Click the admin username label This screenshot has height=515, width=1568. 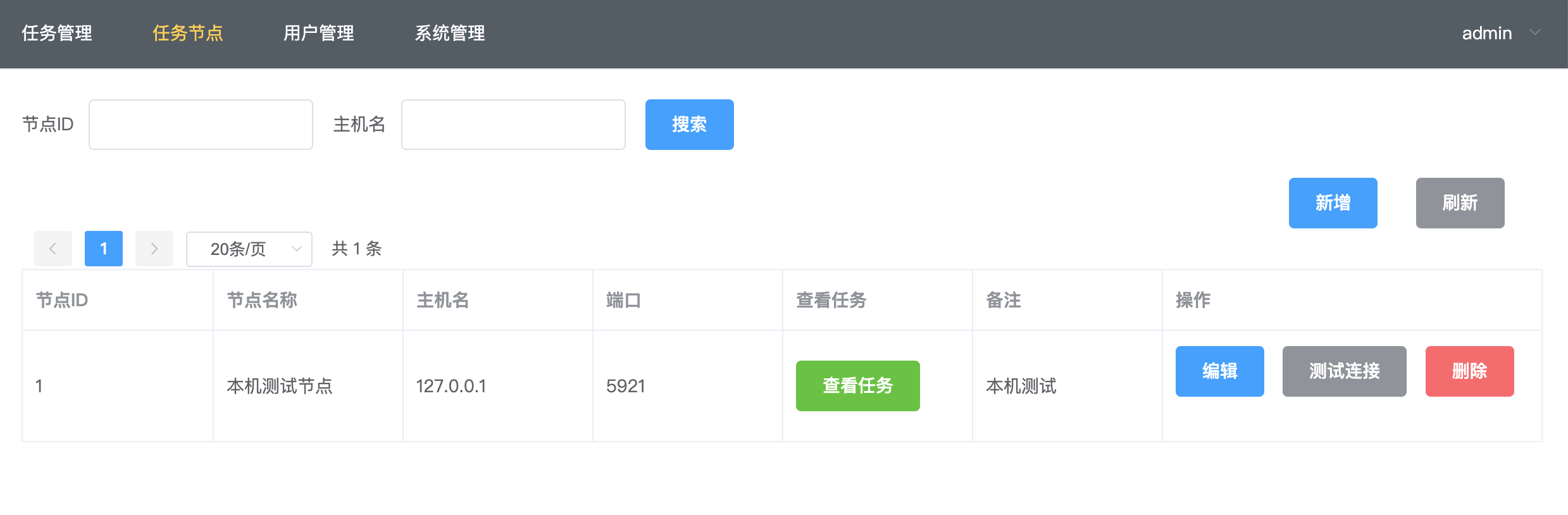(1487, 33)
